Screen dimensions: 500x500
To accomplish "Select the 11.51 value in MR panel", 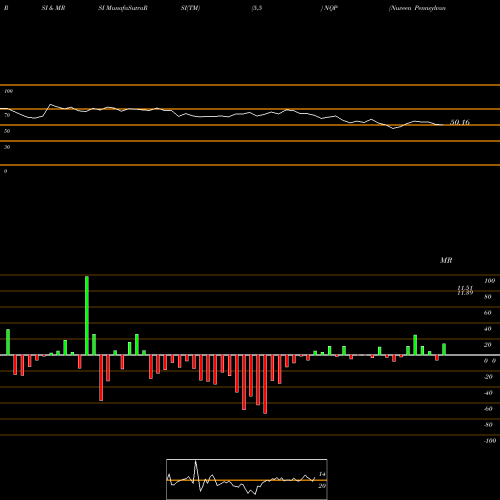I will (x=465, y=288).
